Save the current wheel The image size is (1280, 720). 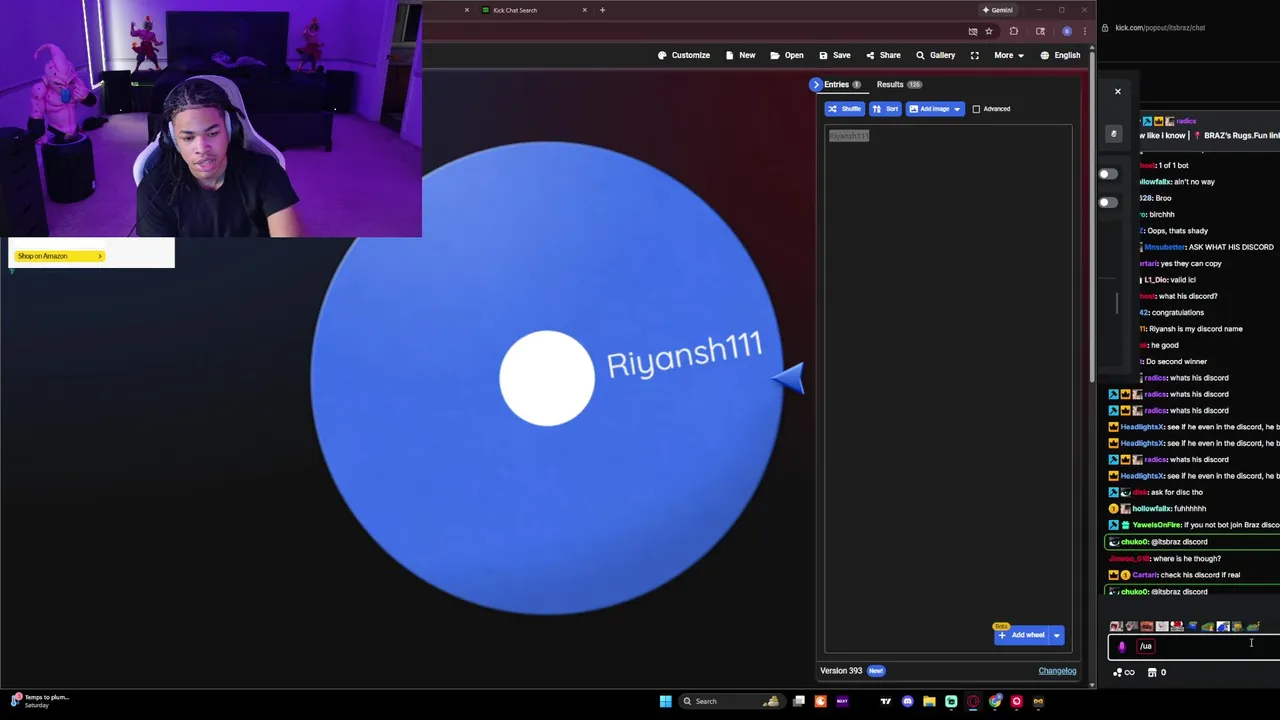(x=835, y=55)
